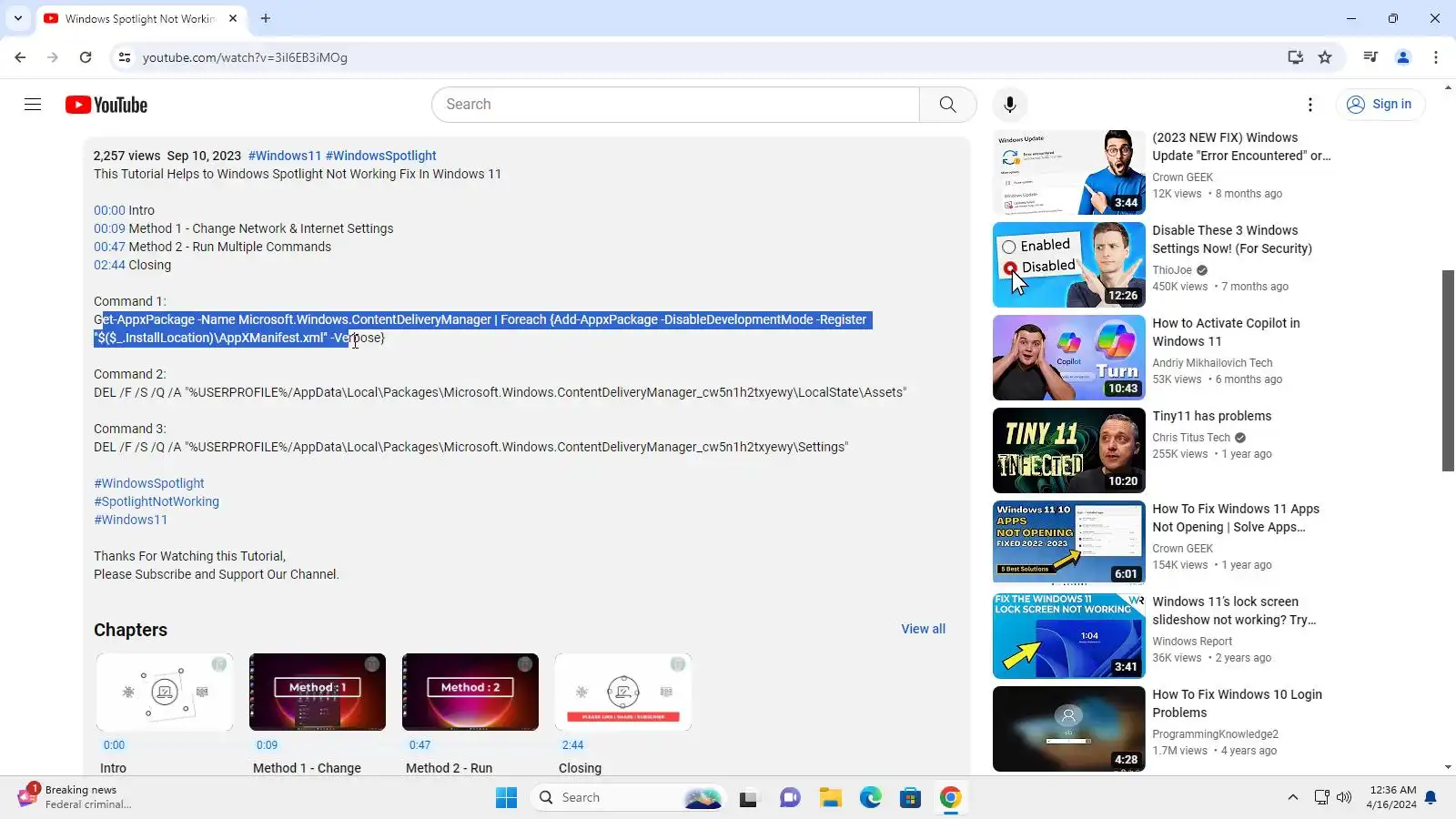The height and width of the screenshot is (819, 1456).
Task: Go to YouTube home via logo
Action: point(106,105)
